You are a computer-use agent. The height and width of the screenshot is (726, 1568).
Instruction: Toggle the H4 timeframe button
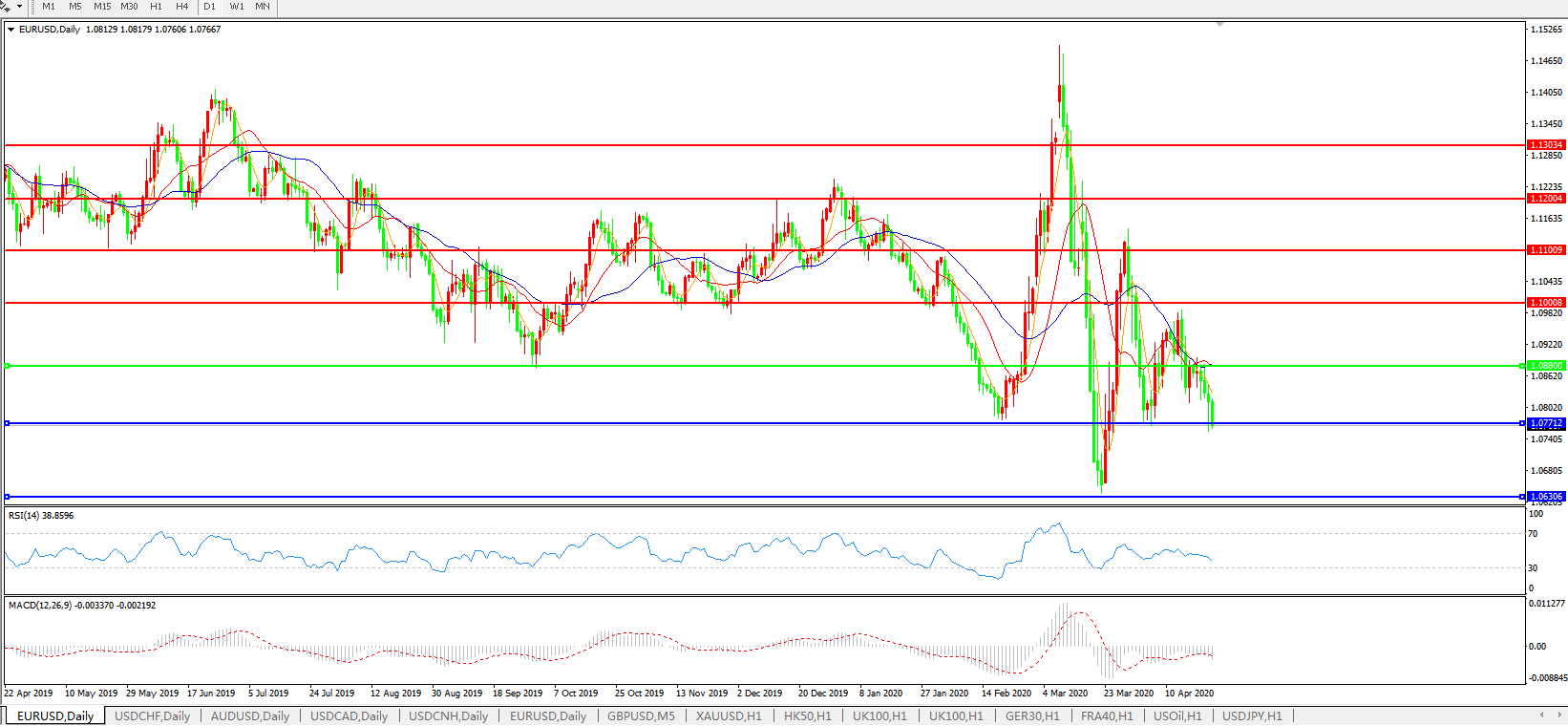pyautogui.click(x=181, y=7)
